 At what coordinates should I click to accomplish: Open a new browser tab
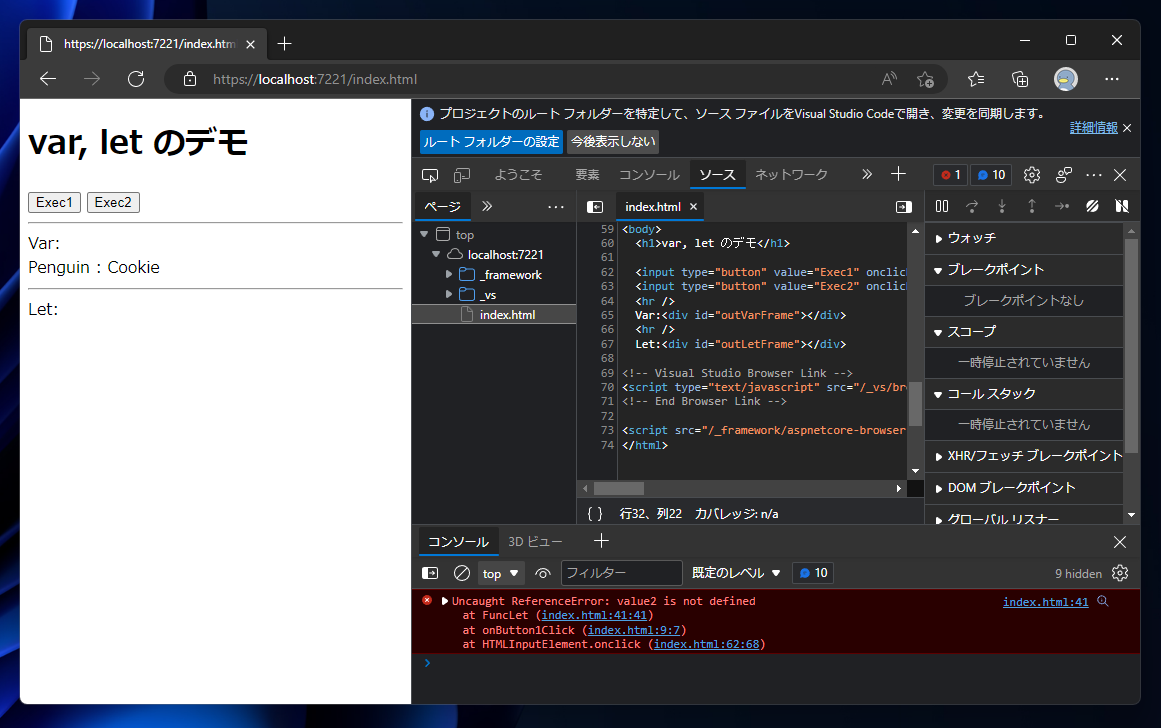284,44
